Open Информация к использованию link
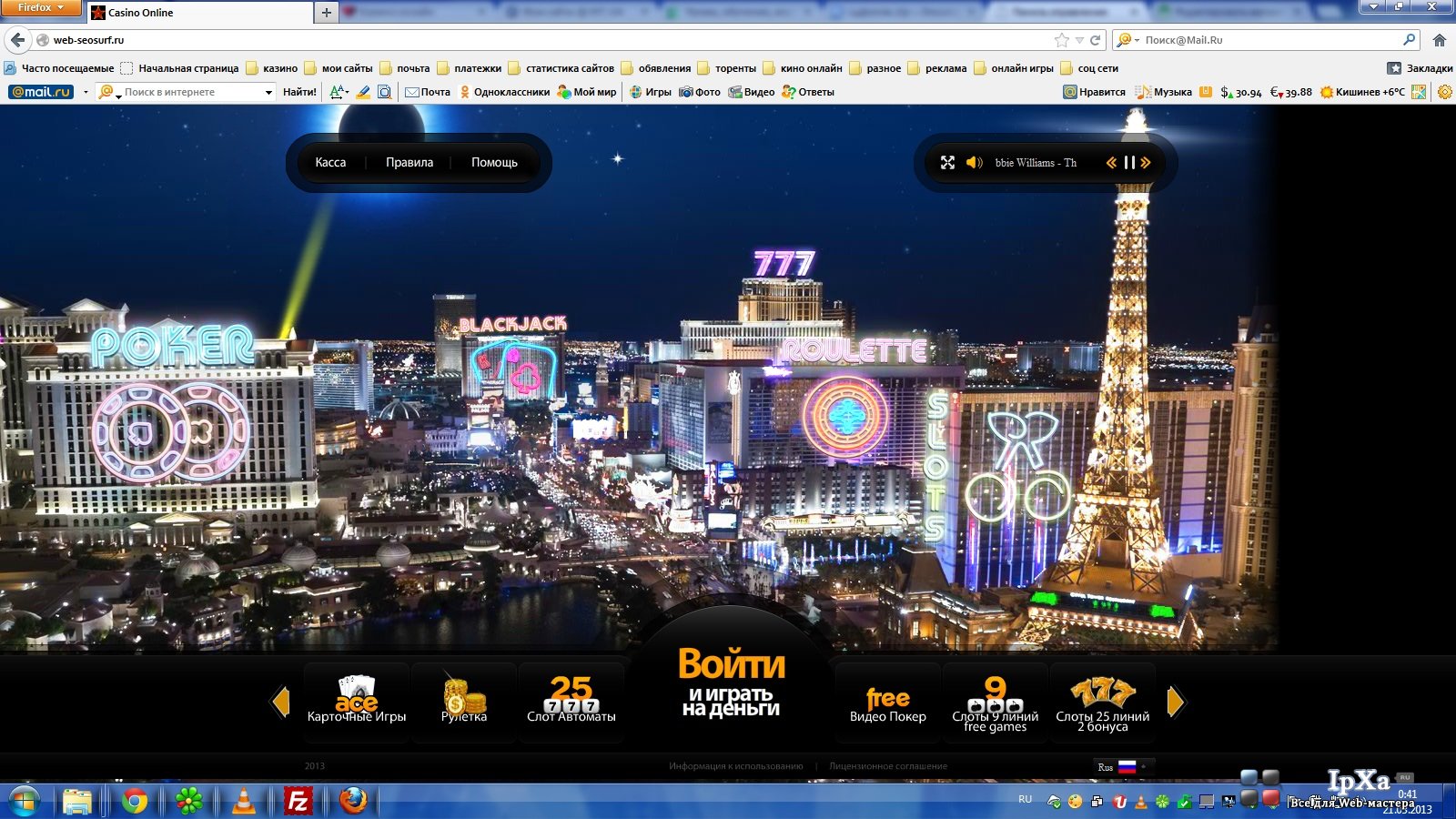1456x819 pixels. [736, 766]
